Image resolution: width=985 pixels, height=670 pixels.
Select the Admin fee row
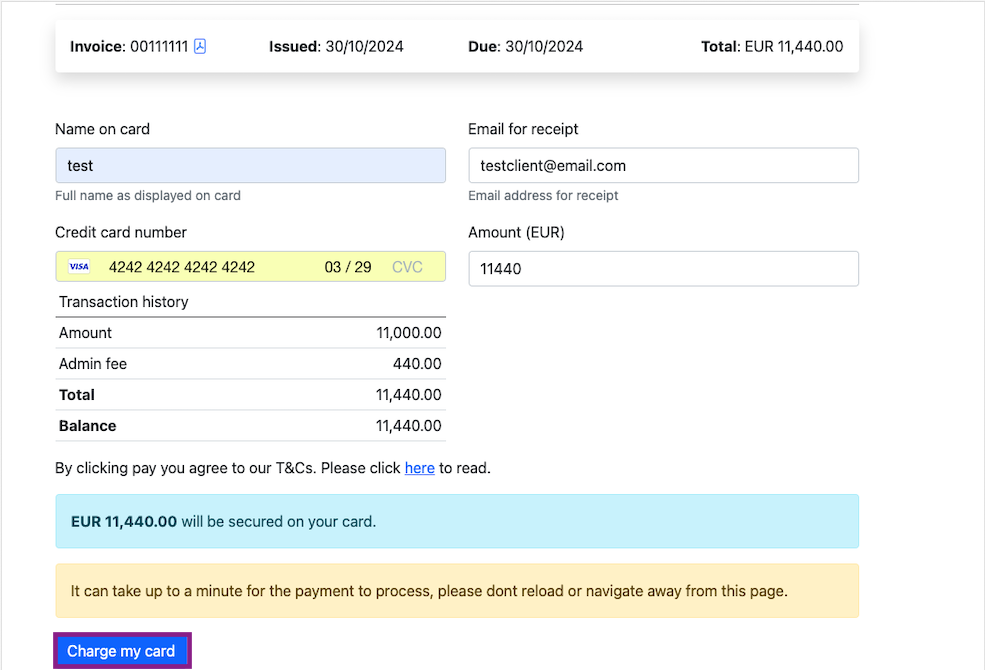[x=250, y=364]
